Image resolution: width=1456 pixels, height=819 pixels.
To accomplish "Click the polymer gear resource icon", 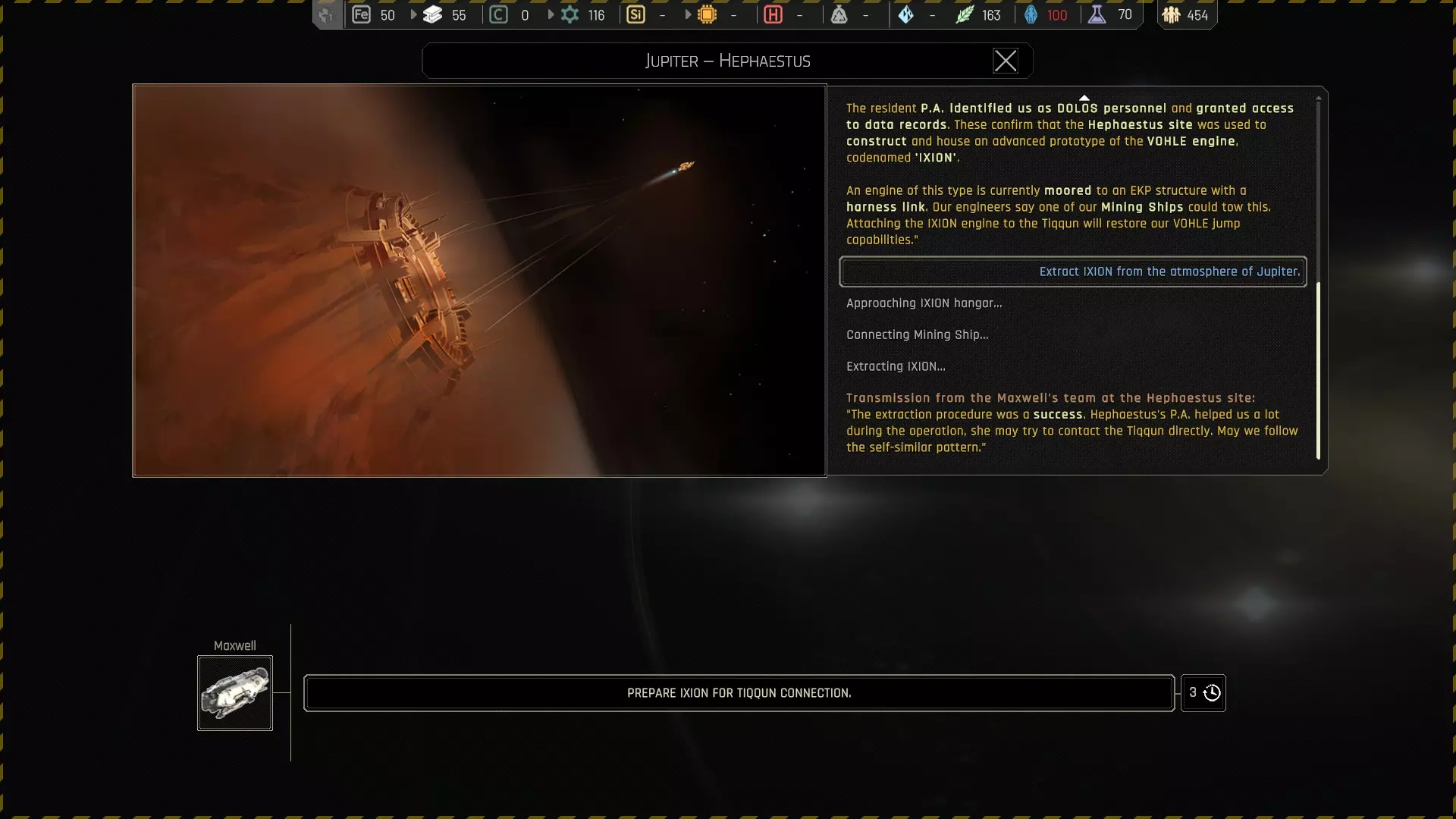I will [x=570, y=14].
